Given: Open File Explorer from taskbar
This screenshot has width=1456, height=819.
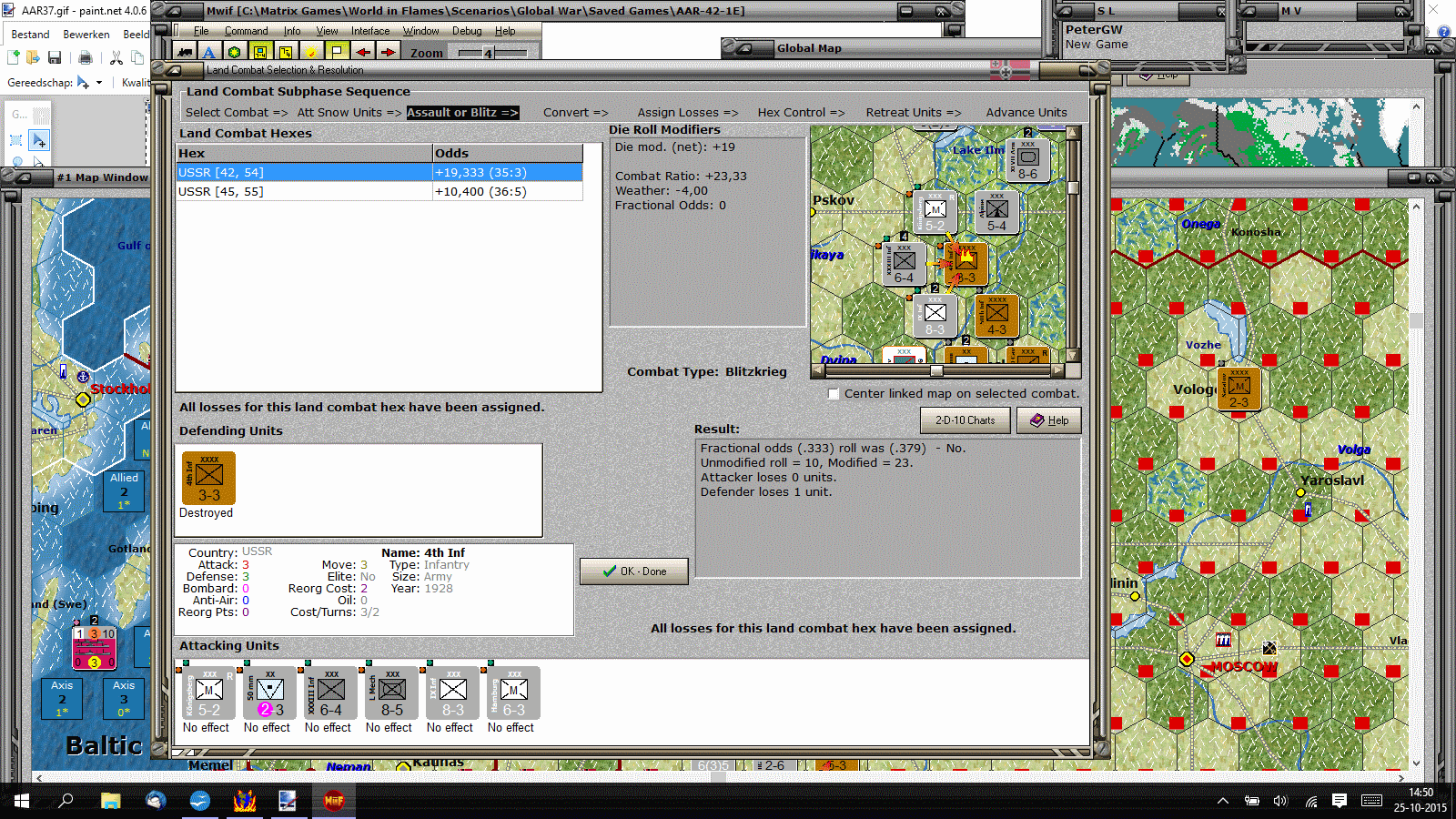Looking at the screenshot, I should [x=111, y=801].
